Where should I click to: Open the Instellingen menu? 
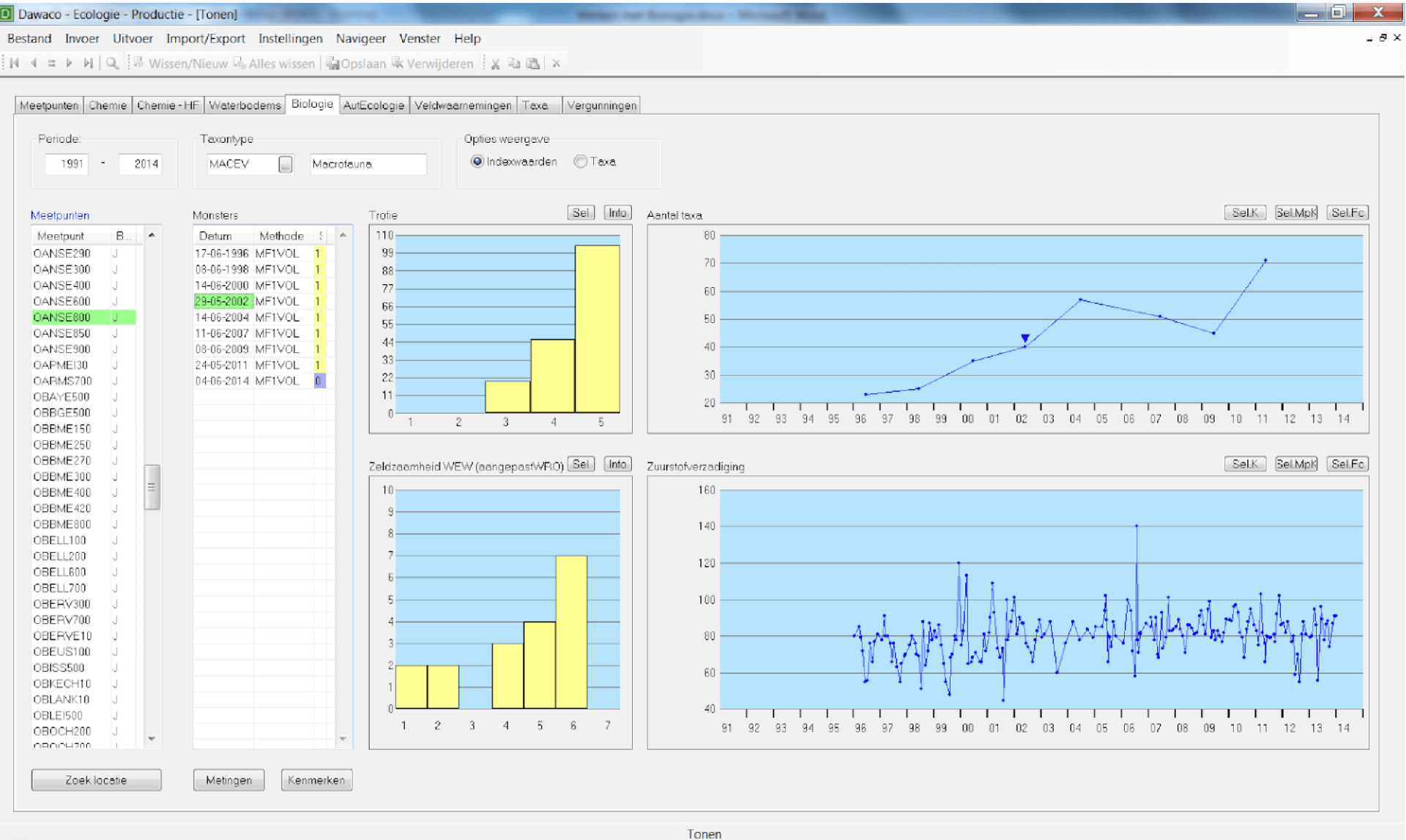290,39
